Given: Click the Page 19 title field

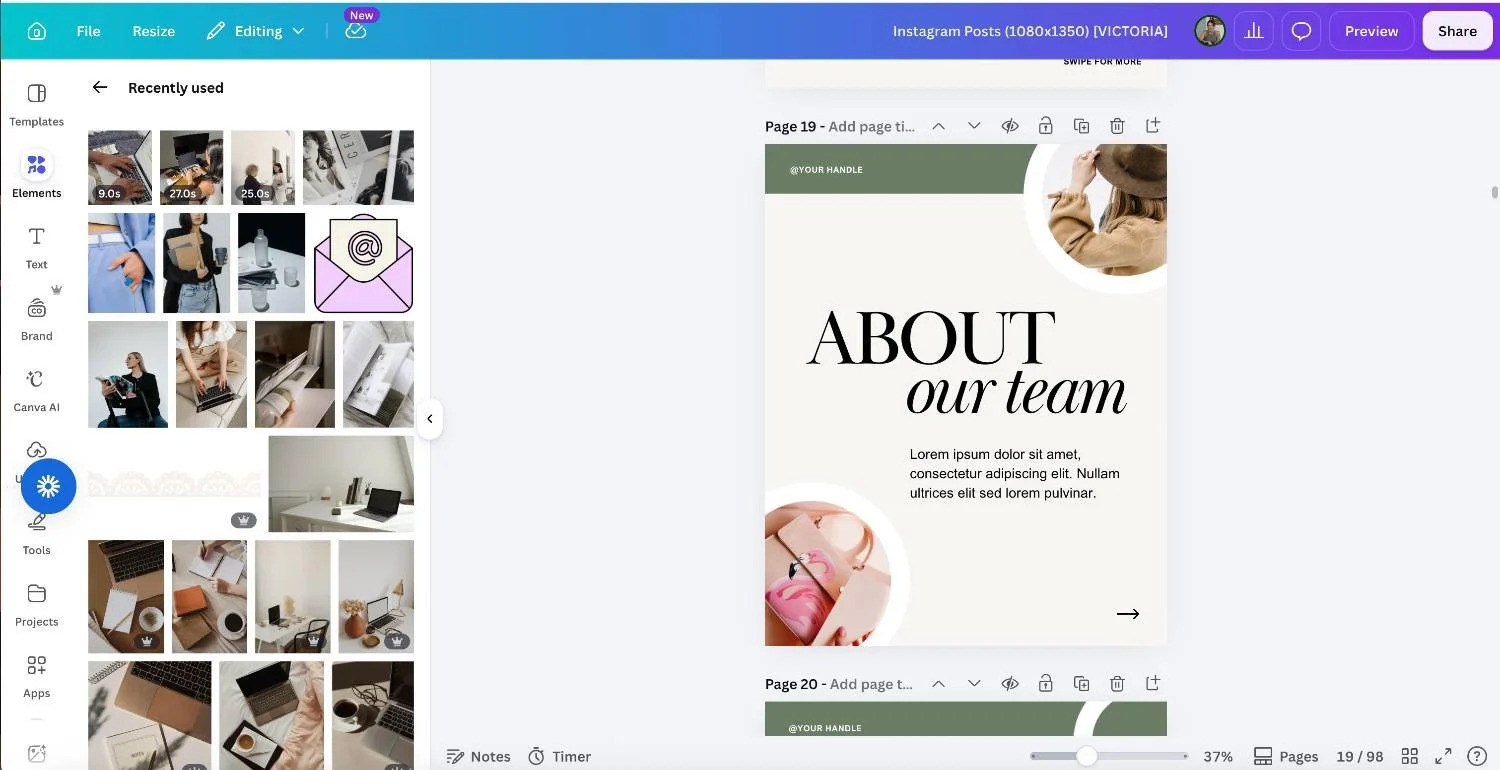Looking at the screenshot, I should 872,126.
